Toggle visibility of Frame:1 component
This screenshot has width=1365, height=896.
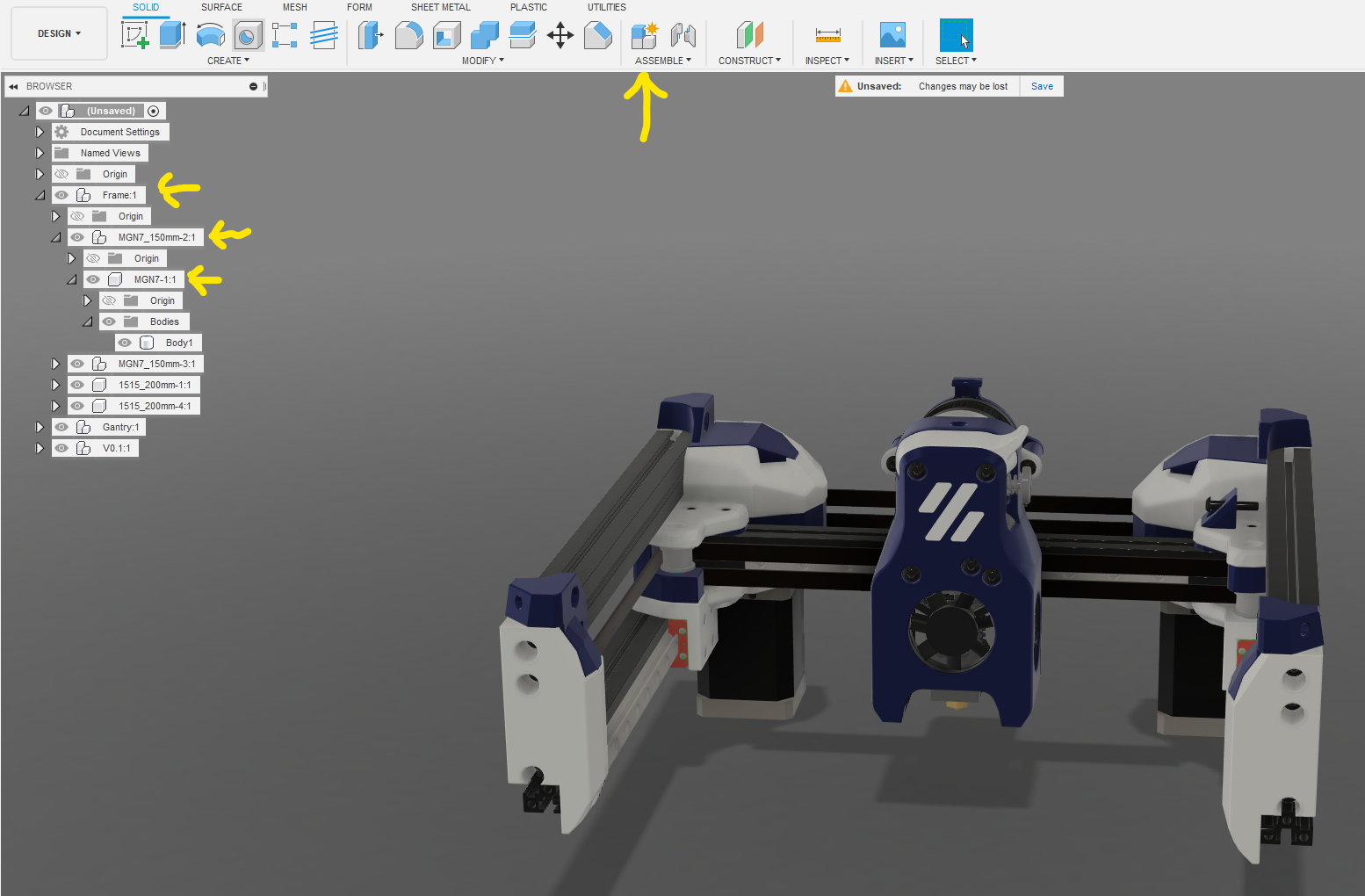pos(61,195)
